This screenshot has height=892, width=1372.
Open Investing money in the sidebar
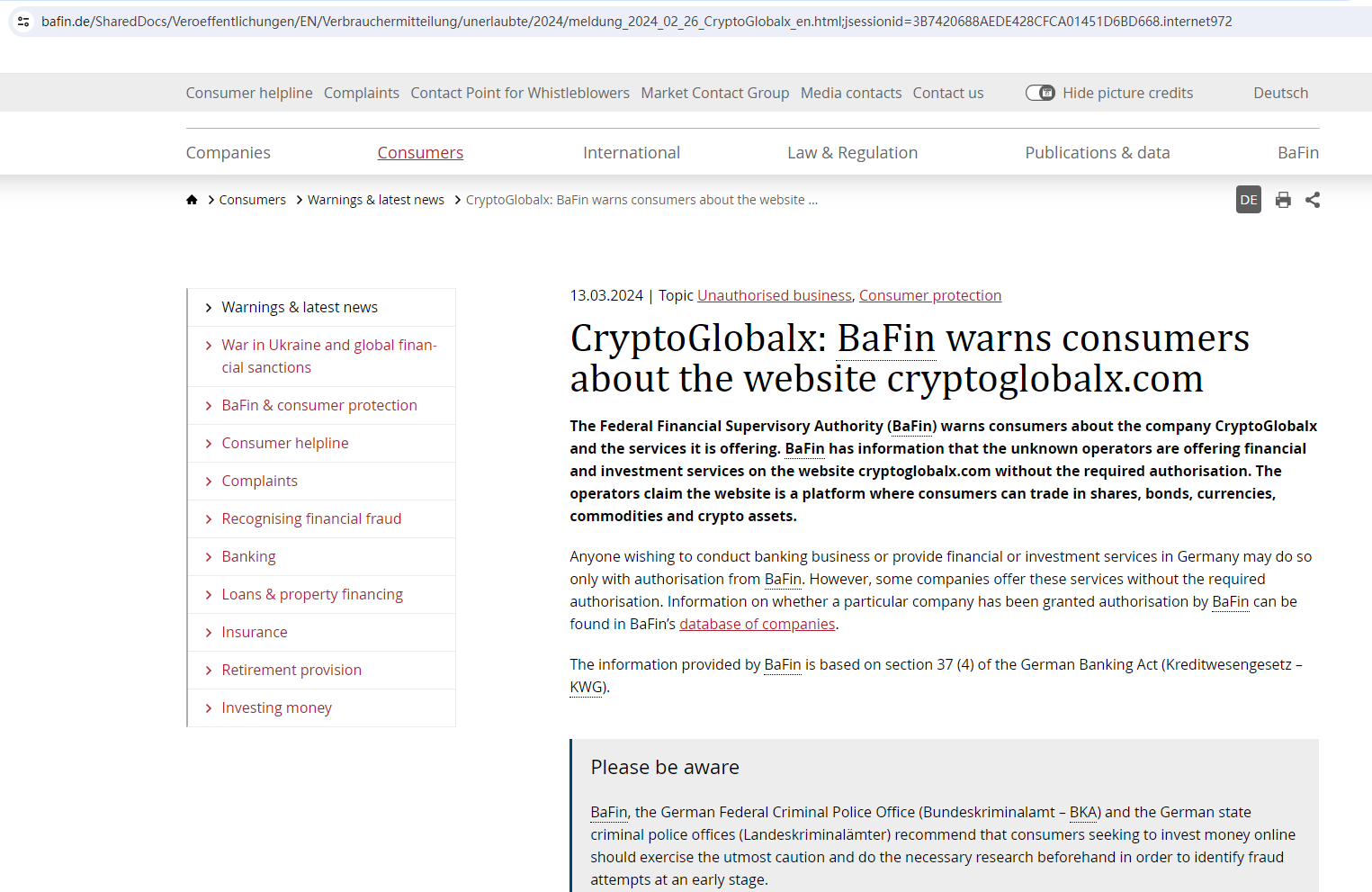coord(277,708)
